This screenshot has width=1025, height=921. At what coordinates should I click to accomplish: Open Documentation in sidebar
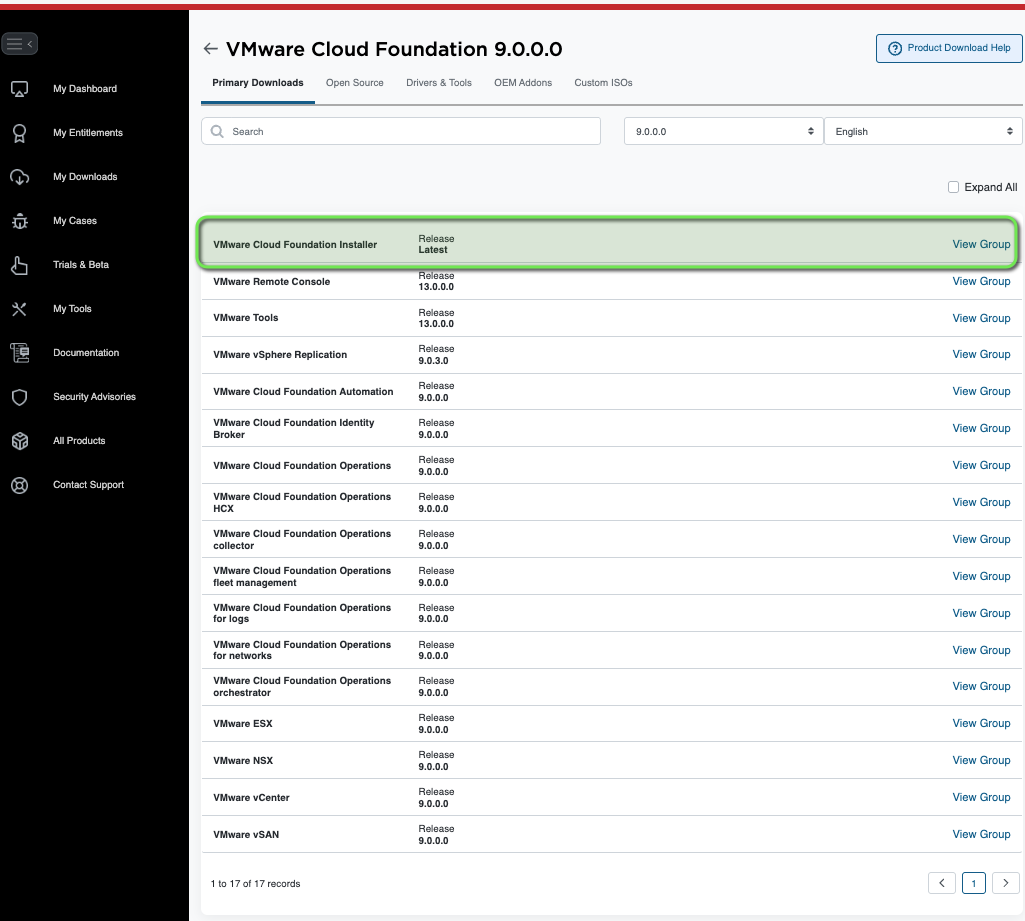(x=86, y=353)
